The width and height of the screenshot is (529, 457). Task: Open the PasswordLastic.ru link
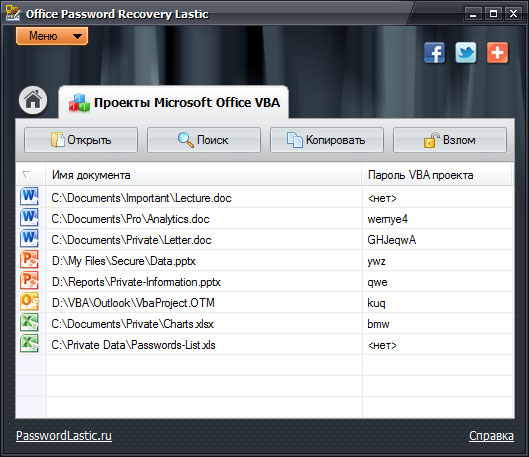tap(64, 435)
